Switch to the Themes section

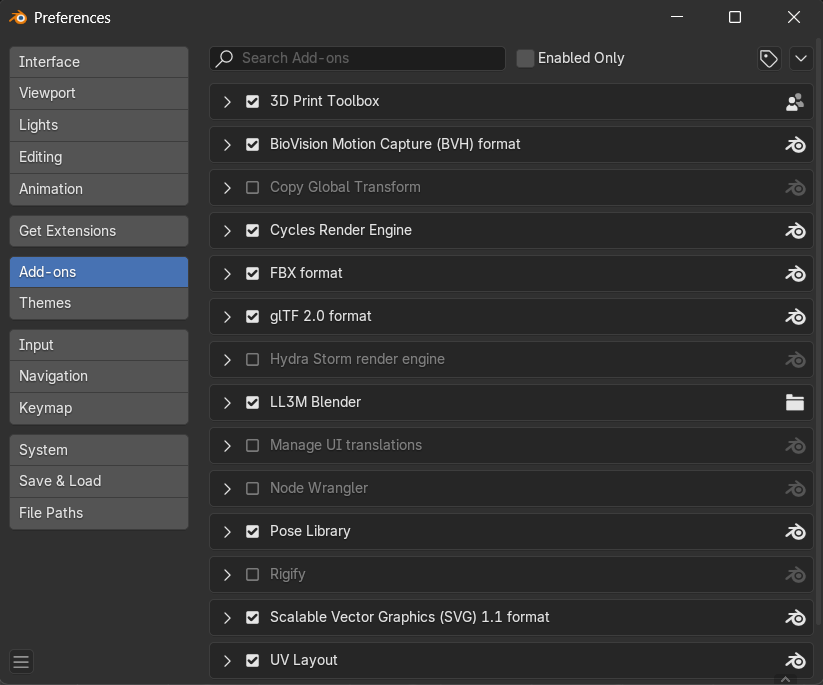pos(99,303)
